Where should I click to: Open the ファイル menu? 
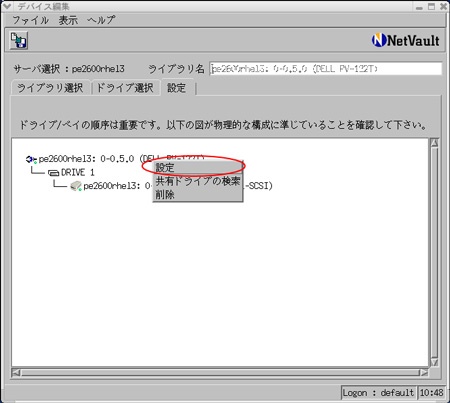coord(31,20)
